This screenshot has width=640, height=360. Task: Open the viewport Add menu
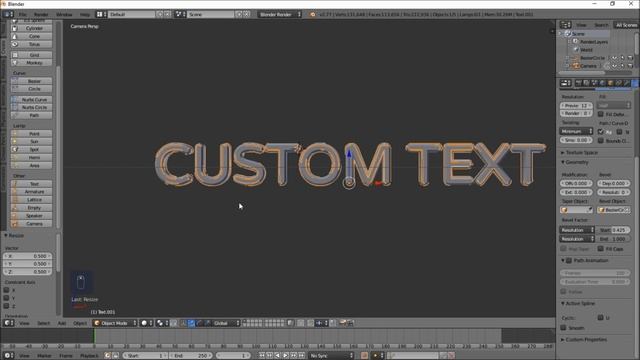pos(62,323)
